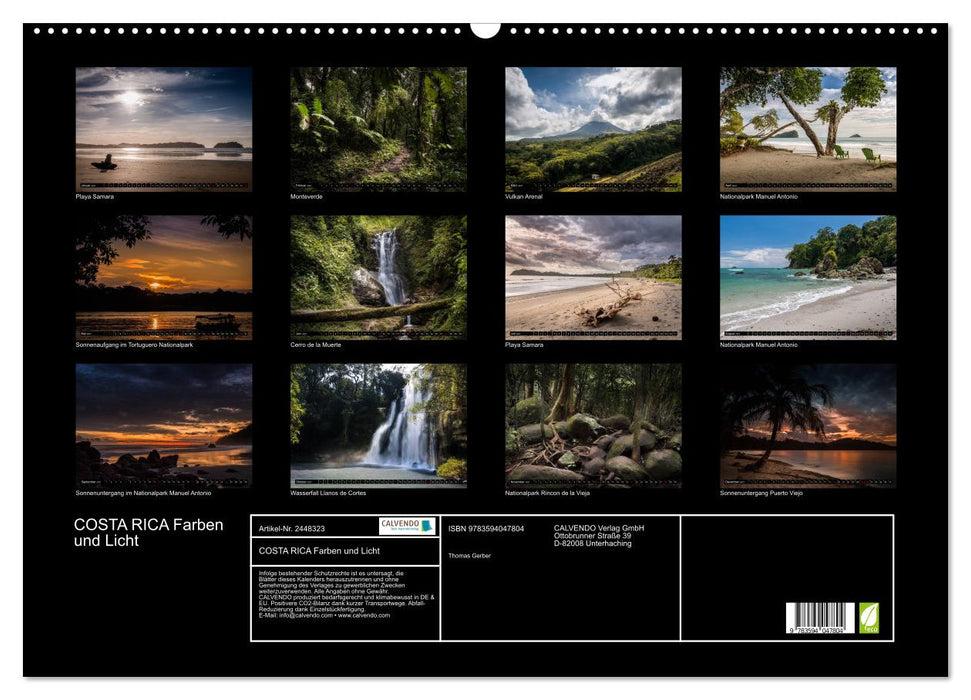Open the Cerro de la Muerte waterfall thumbnail
The height and width of the screenshot is (700, 971).
point(378,278)
